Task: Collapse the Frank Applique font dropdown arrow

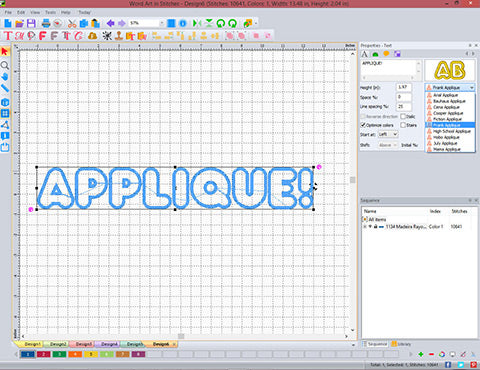Action: click(x=472, y=88)
